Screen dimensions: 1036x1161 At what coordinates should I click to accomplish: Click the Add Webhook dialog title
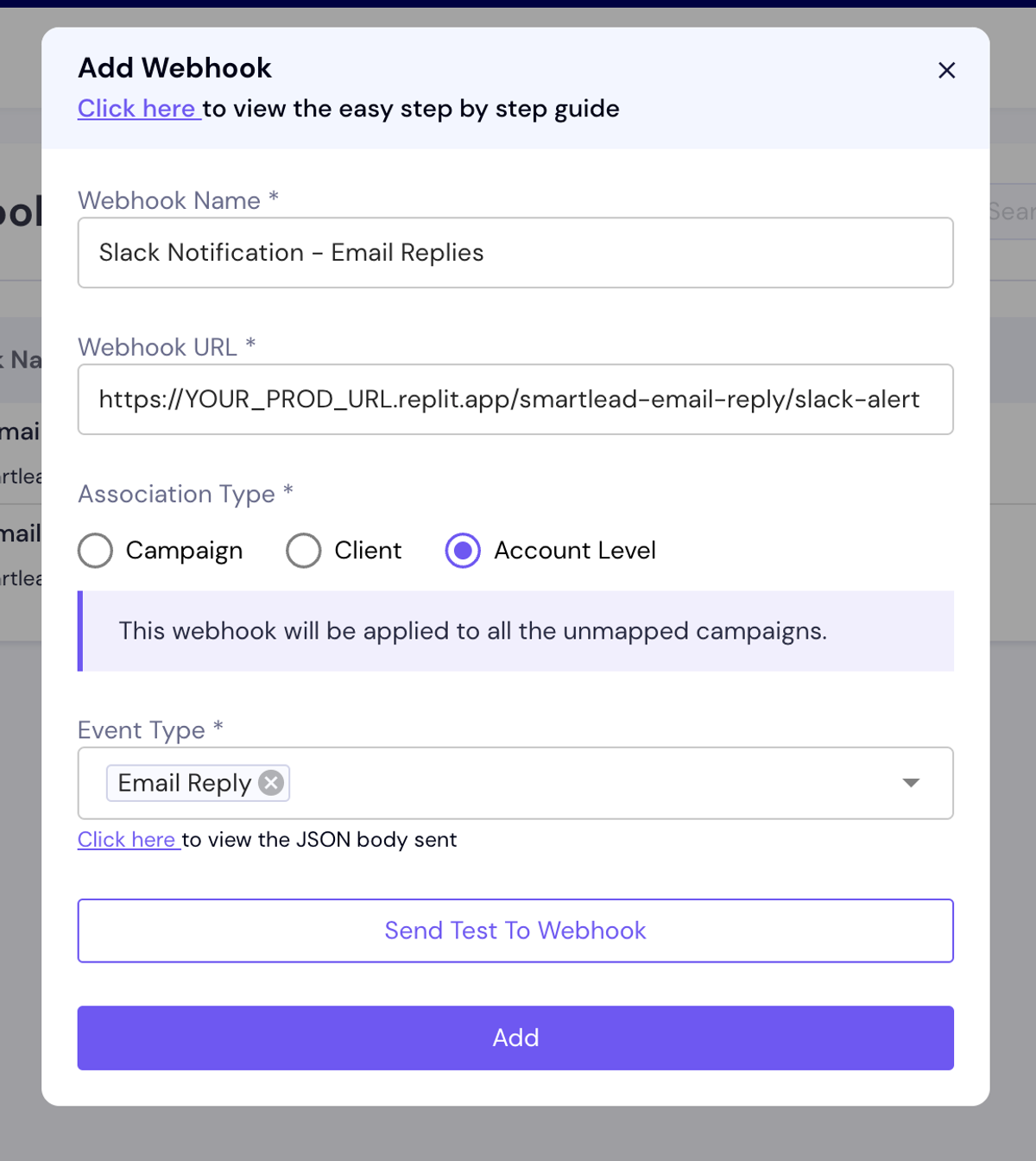pyautogui.click(x=175, y=67)
